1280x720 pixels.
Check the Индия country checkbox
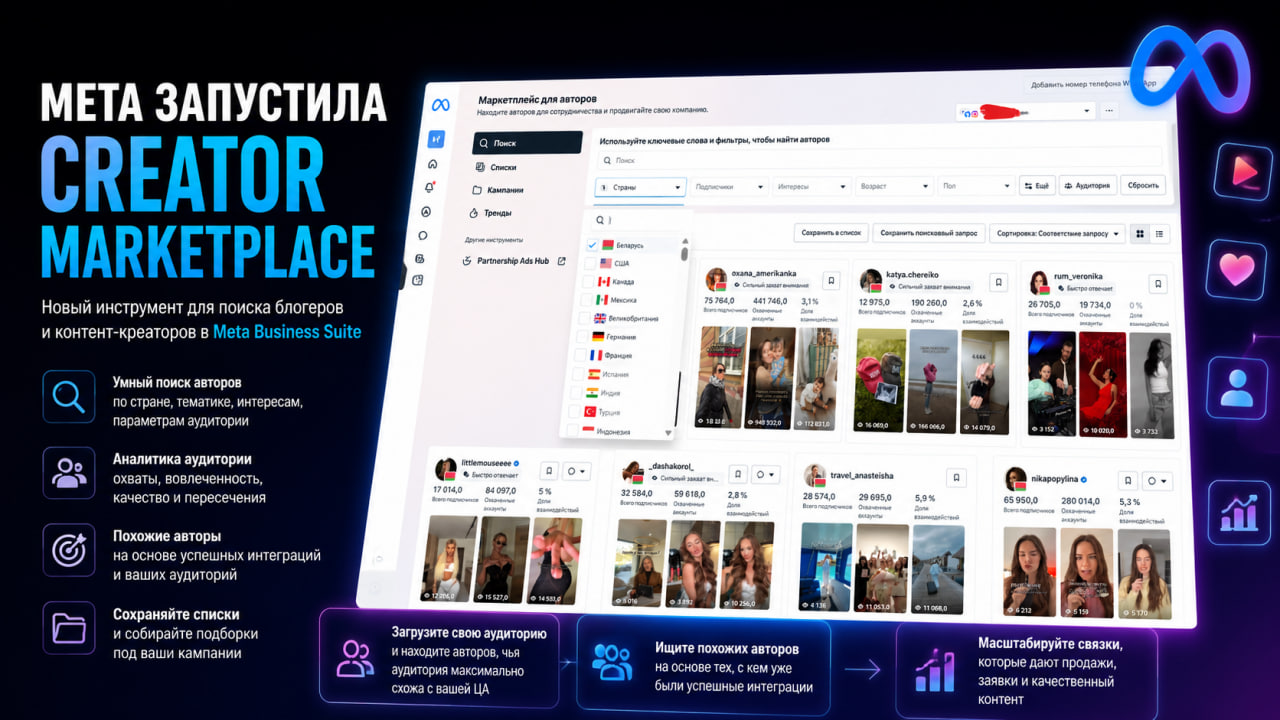tap(574, 393)
